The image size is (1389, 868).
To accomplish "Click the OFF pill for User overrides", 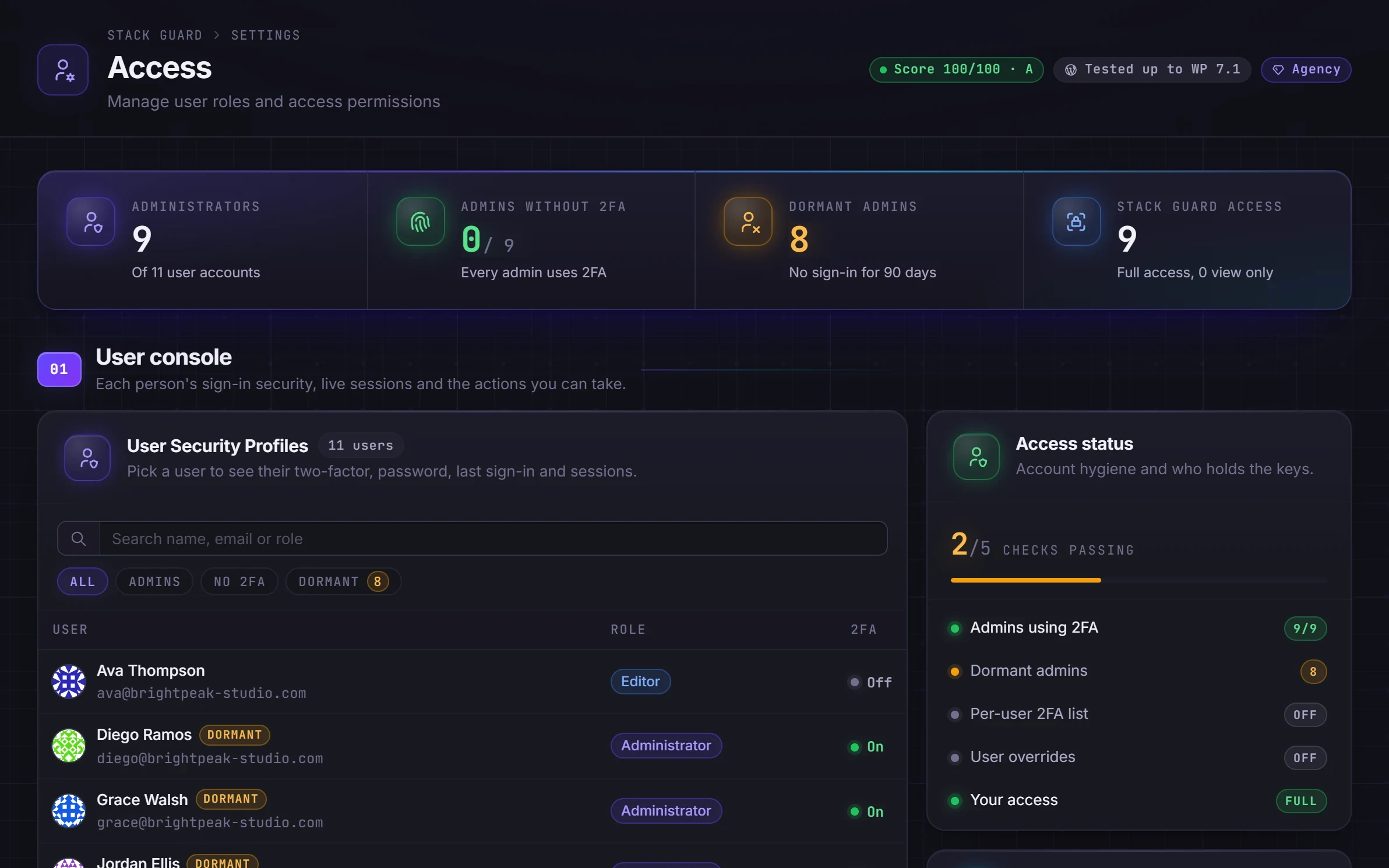I will [1305, 758].
